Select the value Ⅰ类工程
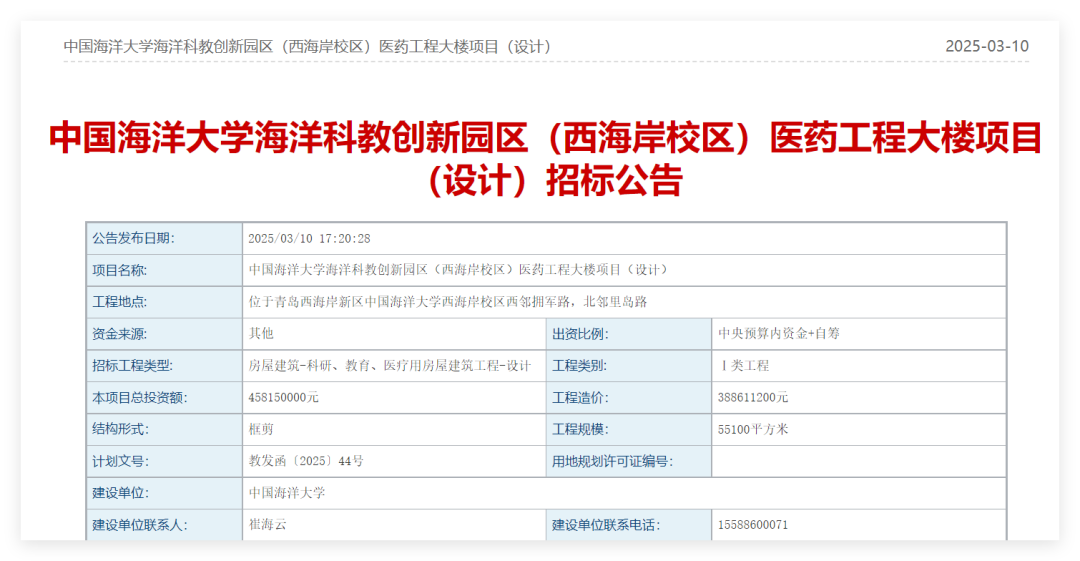The width and height of the screenshot is (1080, 561). (743, 365)
